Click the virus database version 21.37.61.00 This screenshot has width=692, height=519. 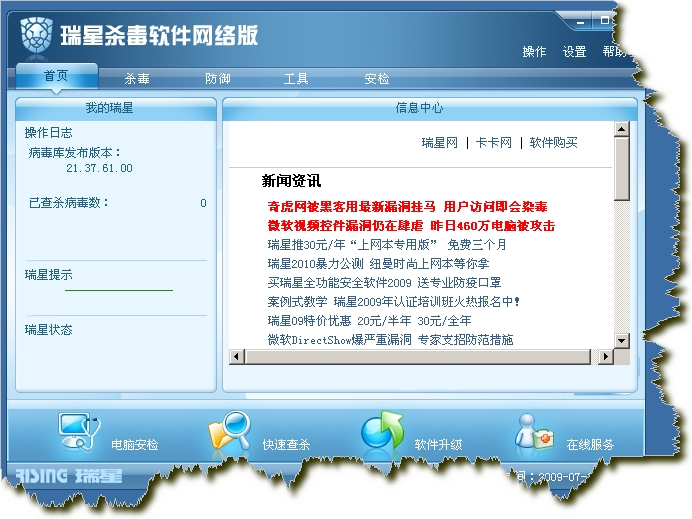[99, 168]
